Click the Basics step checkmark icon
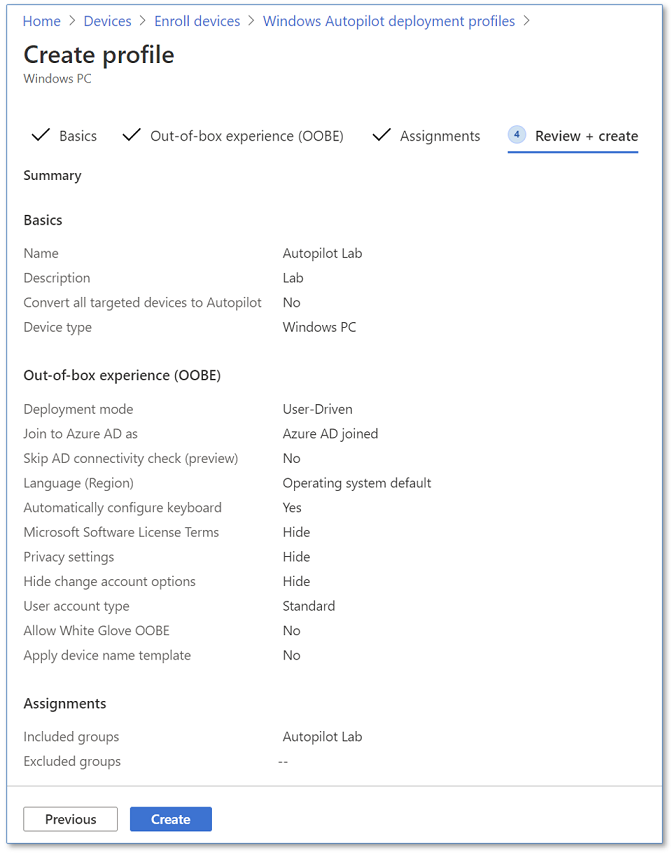Screen dimensions: 672x855 coord(41,135)
